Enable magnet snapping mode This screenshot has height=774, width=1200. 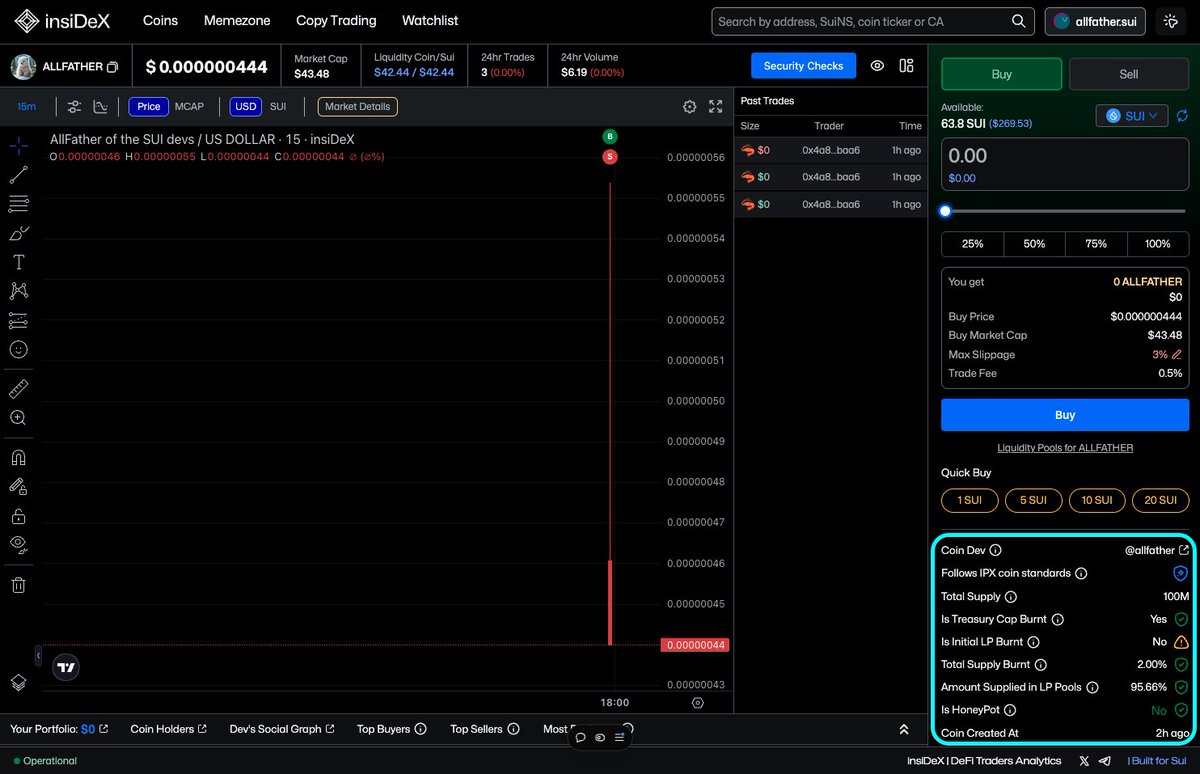pos(18,457)
